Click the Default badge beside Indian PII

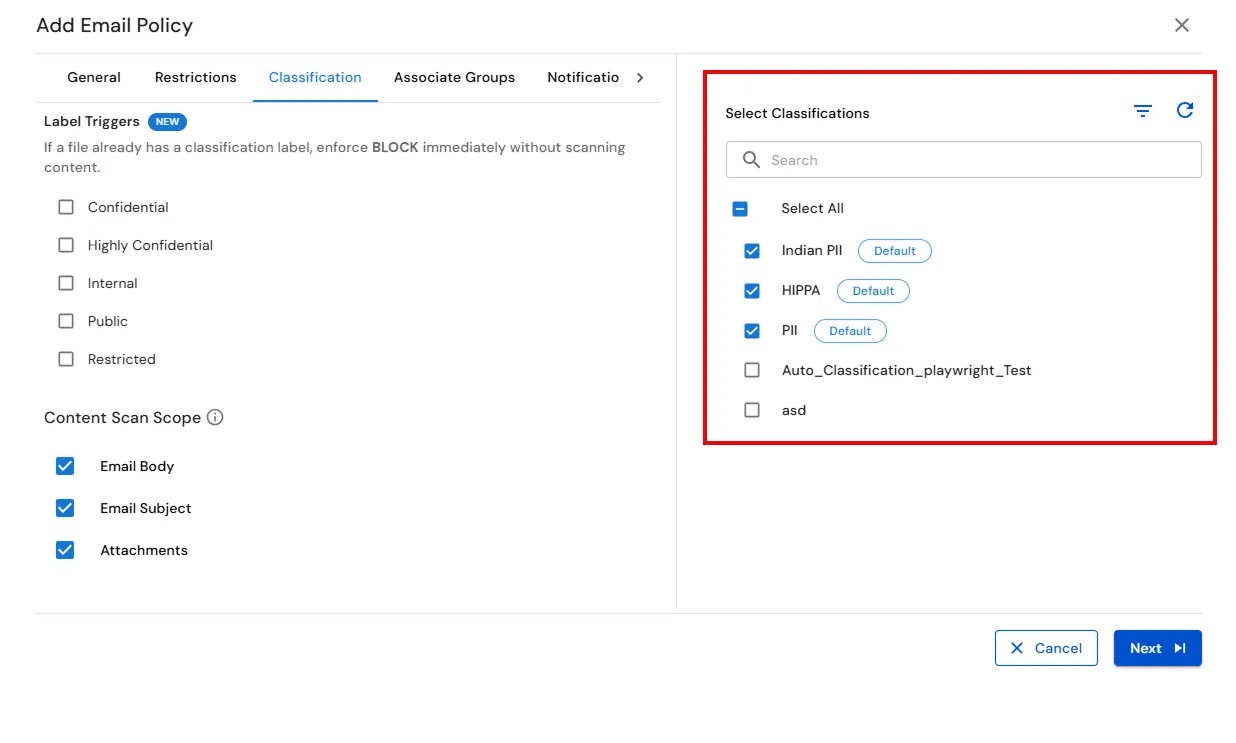point(895,251)
